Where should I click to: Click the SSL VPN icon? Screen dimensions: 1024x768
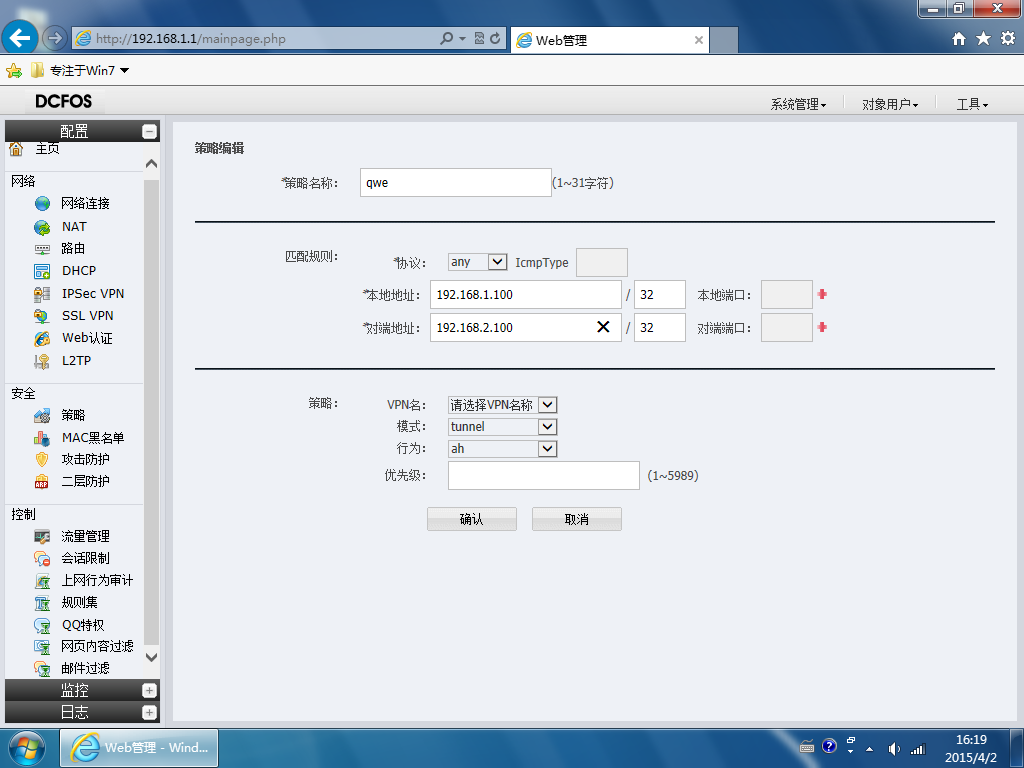pos(42,316)
